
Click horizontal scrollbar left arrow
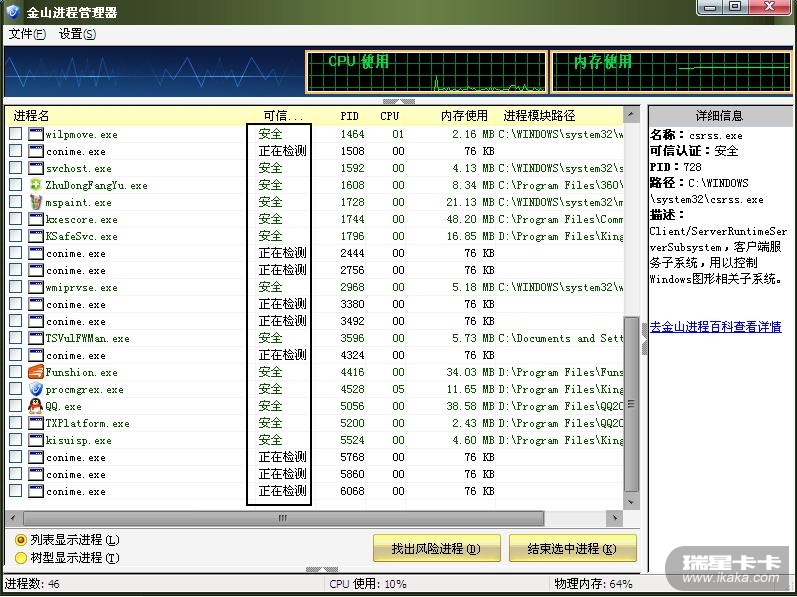coord(13,518)
